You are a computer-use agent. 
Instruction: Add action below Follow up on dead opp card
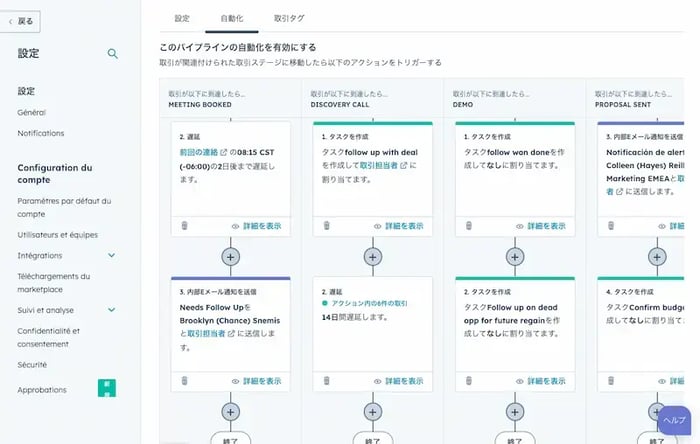click(515, 412)
